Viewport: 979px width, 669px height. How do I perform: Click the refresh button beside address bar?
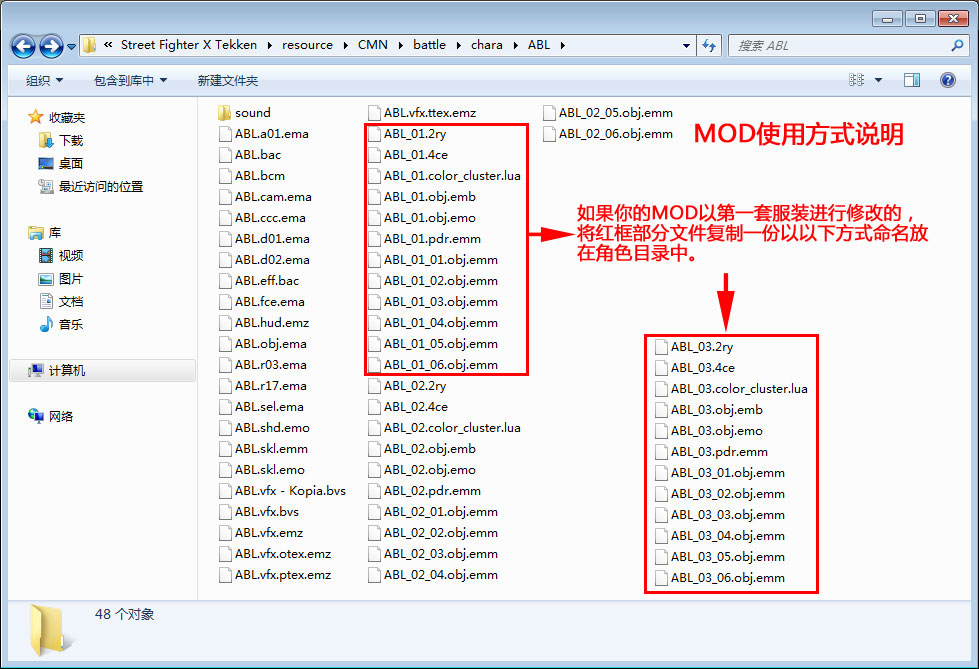710,45
